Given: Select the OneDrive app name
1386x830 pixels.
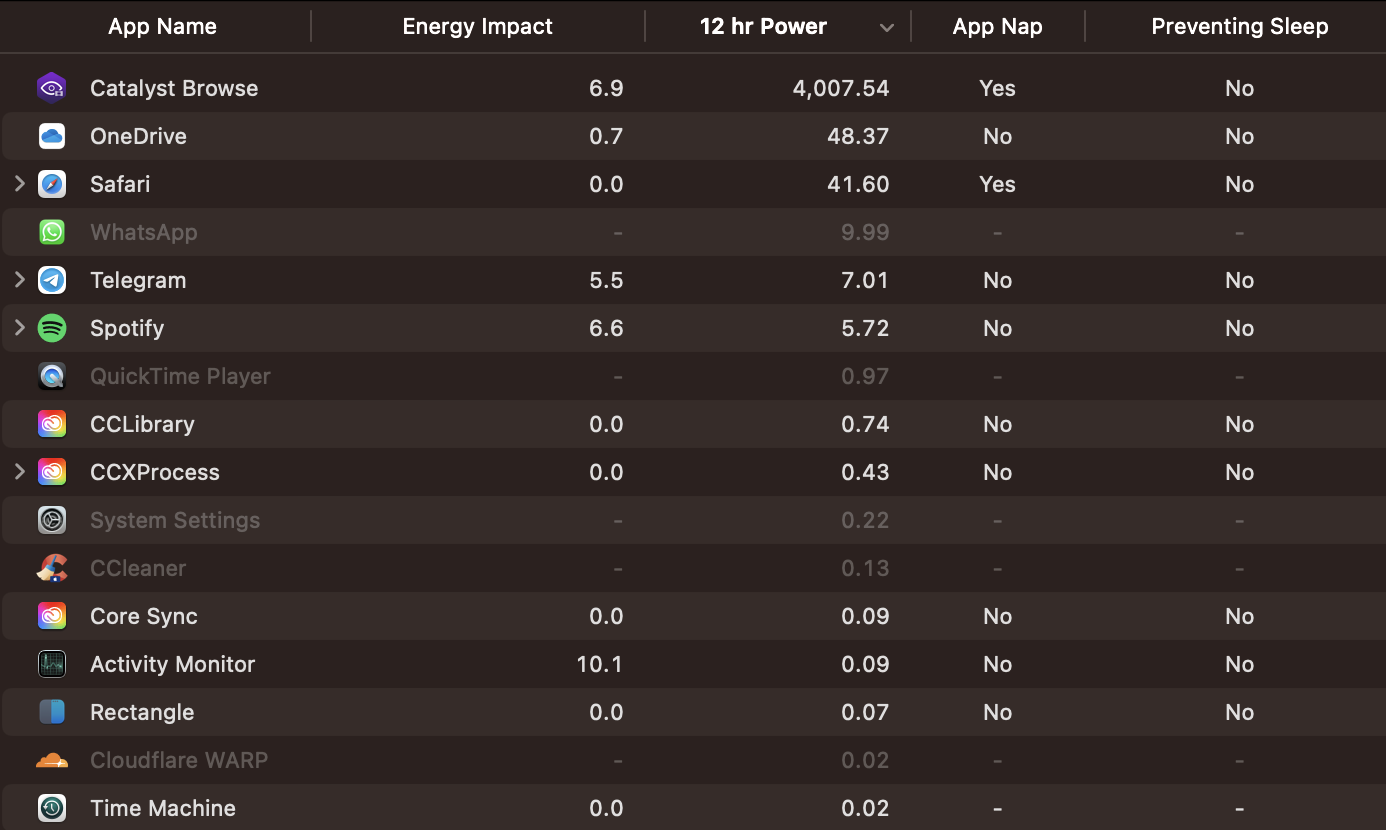Looking at the screenshot, I should point(138,136).
